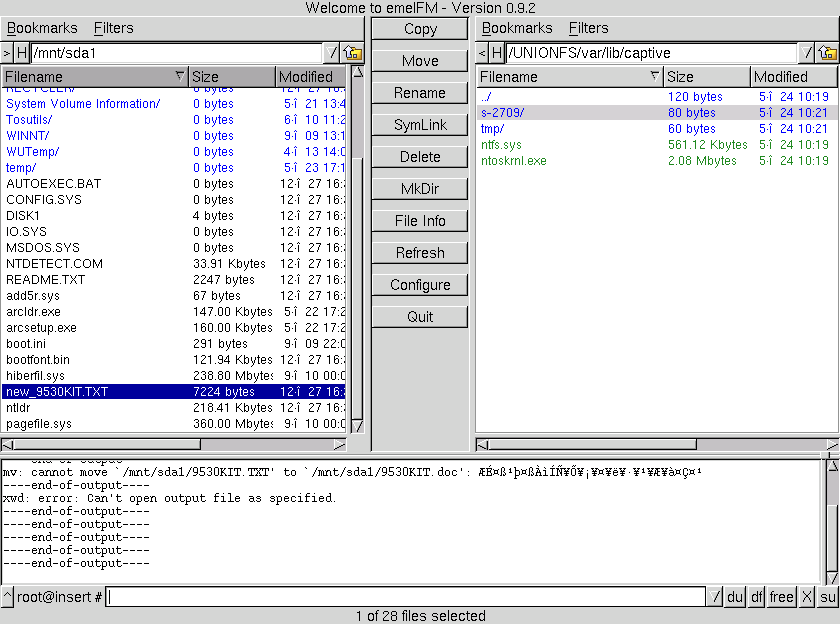
Task: Click the X button in command bar
Action: tap(807, 597)
